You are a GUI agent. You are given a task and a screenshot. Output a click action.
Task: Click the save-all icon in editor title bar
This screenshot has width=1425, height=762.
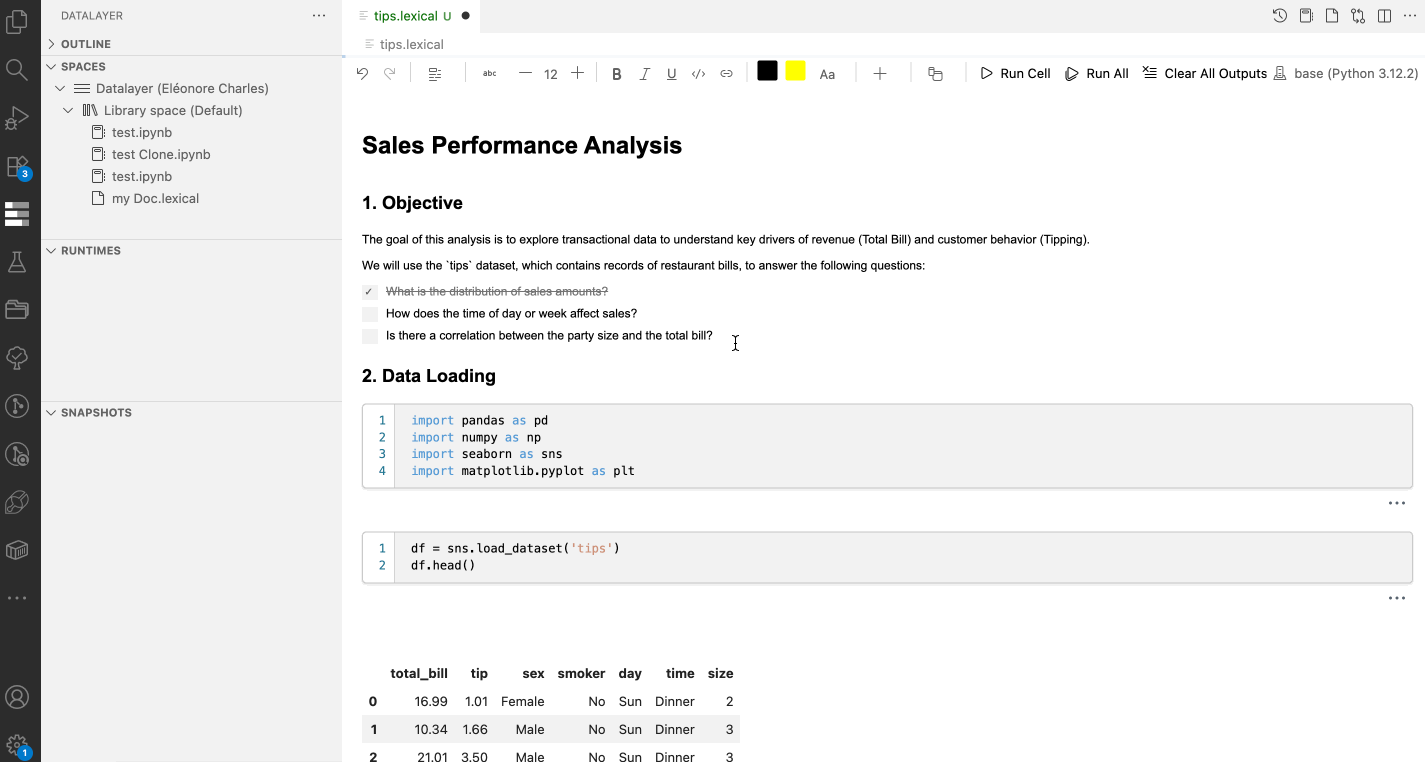pos(1306,16)
